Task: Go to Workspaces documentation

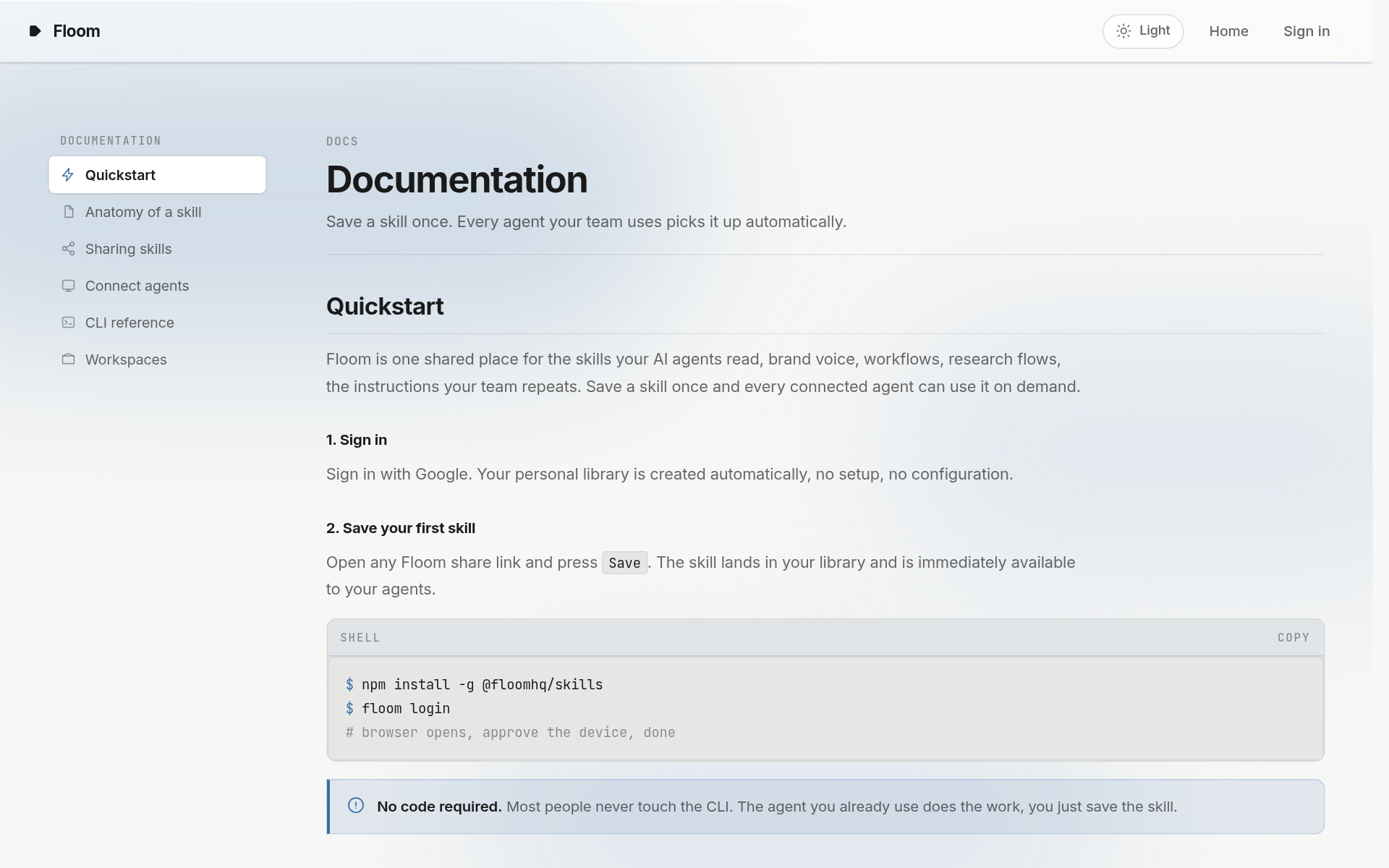Action: click(157, 359)
